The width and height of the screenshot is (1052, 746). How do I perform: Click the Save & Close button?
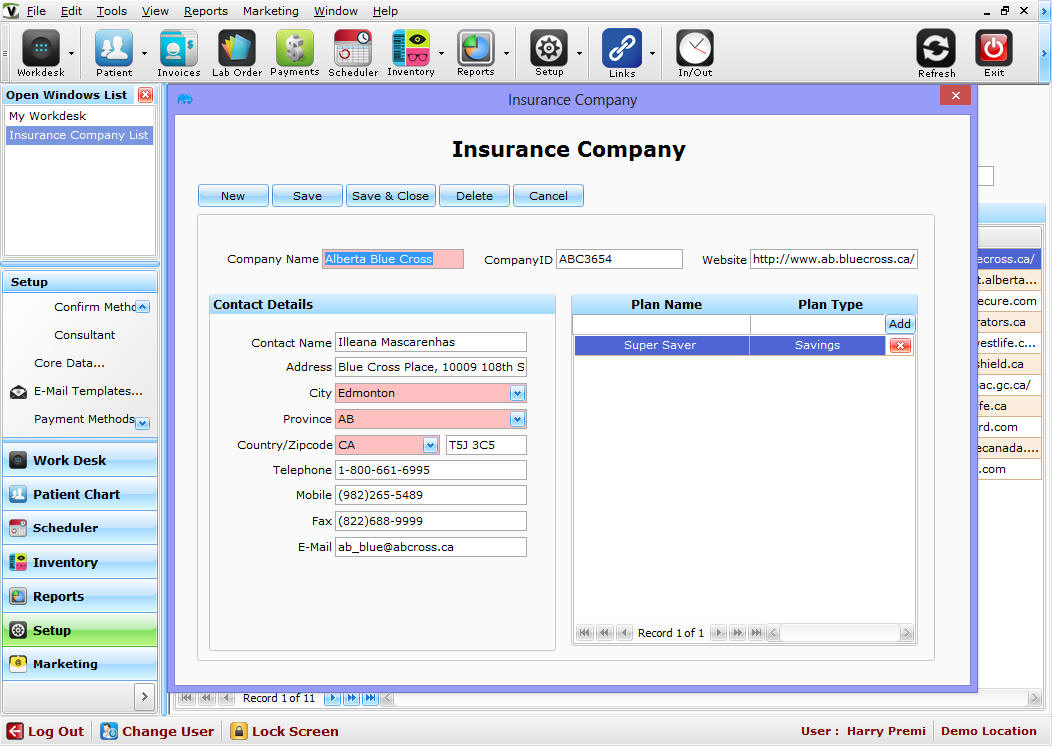click(x=390, y=196)
